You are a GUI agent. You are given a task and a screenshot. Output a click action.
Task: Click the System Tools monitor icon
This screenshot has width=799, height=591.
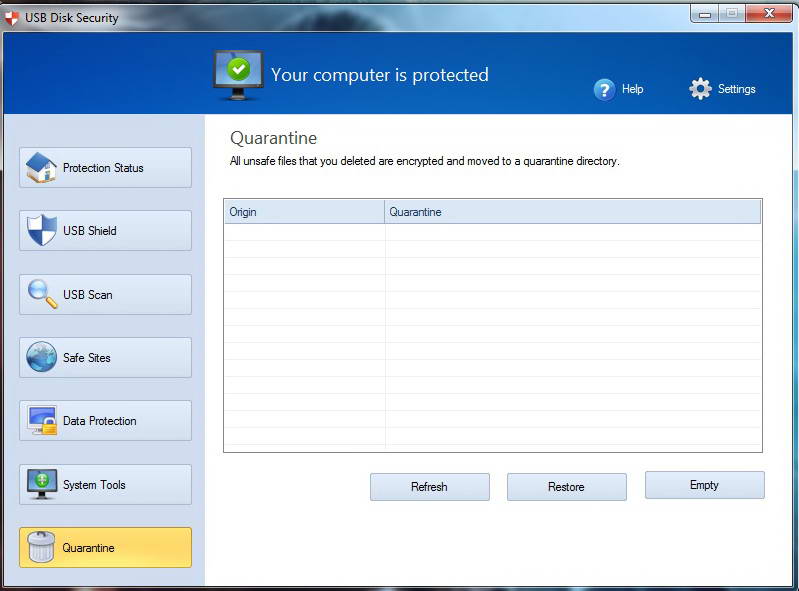pos(42,484)
